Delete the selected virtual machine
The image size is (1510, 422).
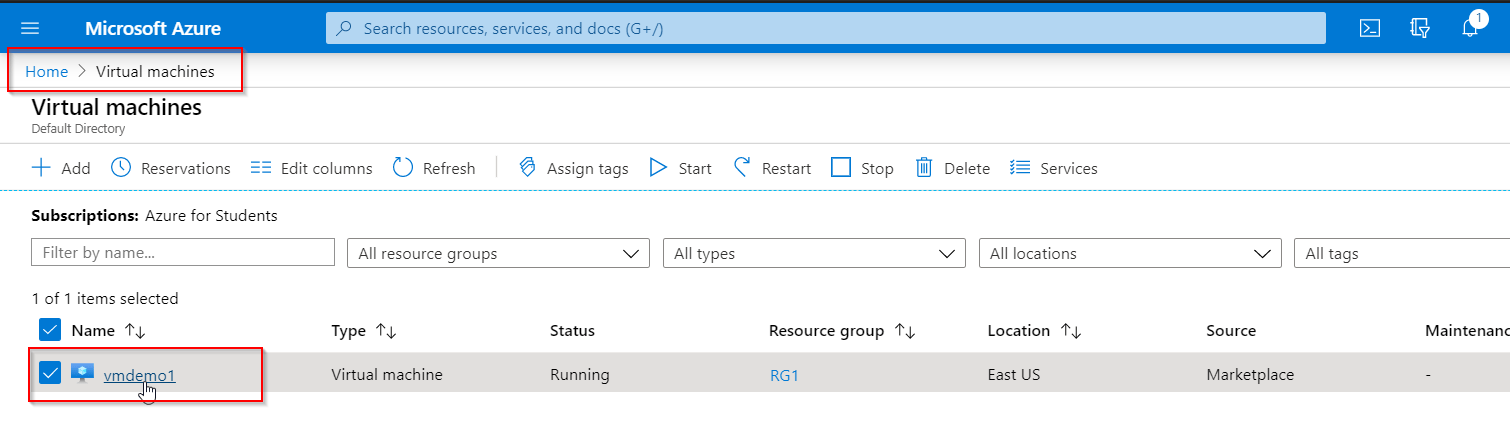[x=953, y=168]
